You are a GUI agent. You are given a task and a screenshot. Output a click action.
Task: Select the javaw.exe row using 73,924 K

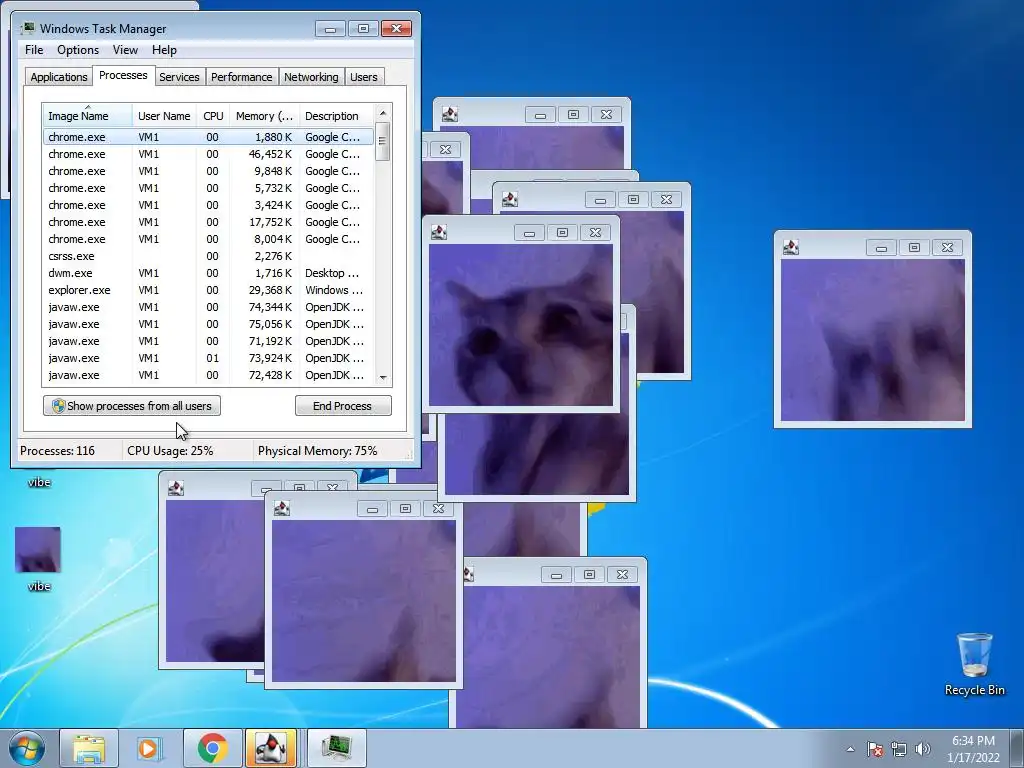pyautogui.click(x=208, y=358)
